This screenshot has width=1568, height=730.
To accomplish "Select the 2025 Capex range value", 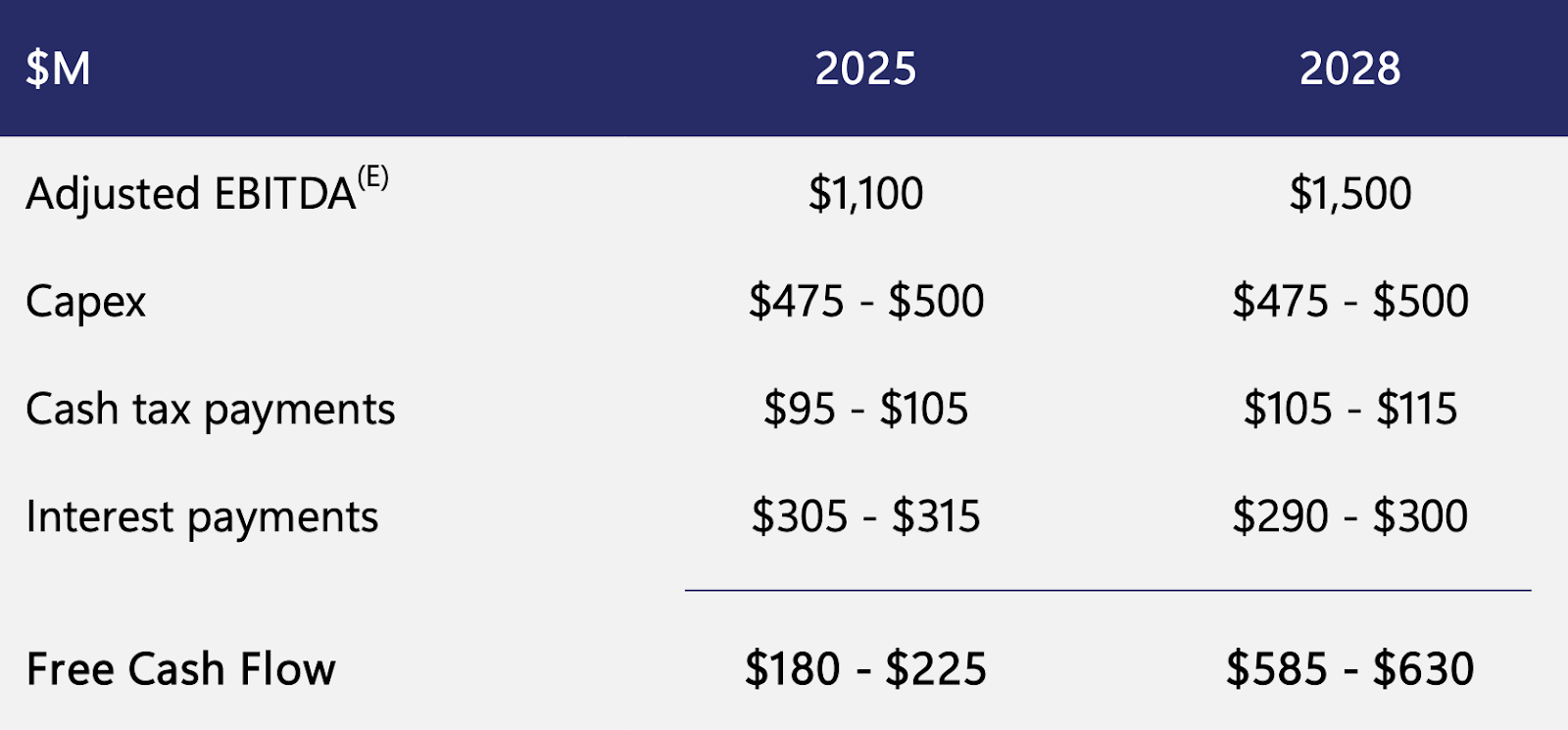I will tap(865, 301).
